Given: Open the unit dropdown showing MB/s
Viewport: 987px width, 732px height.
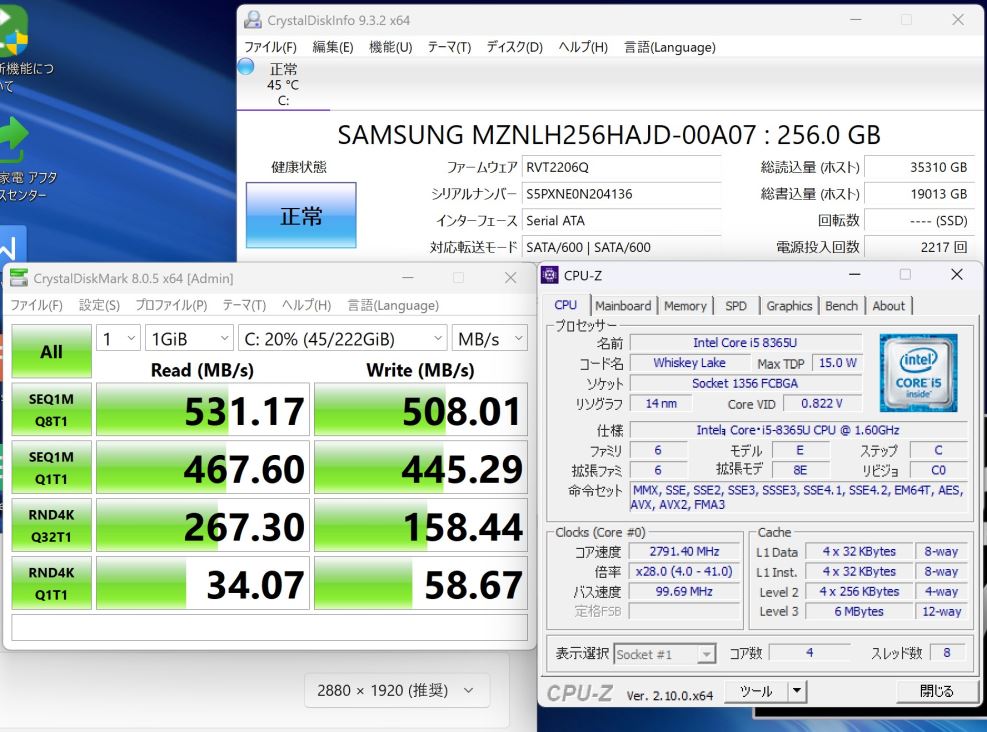Looking at the screenshot, I should [x=490, y=339].
